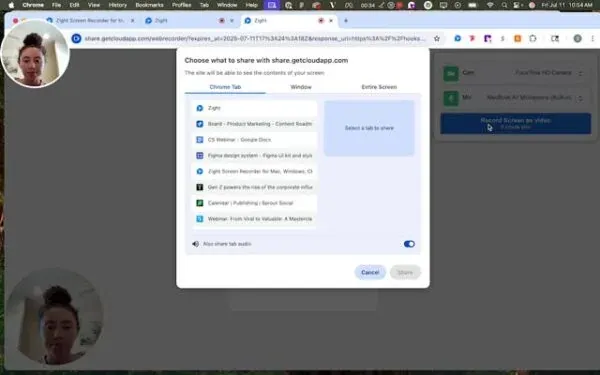
Task: Open the Bookmarks menu
Action: 149,5
